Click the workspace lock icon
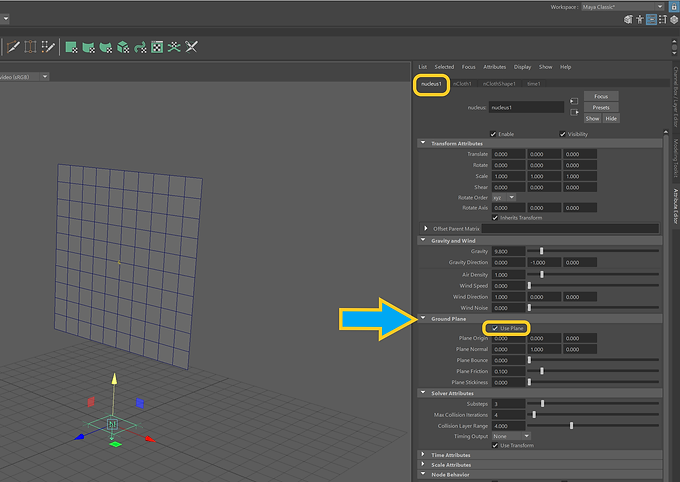 click(674, 7)
